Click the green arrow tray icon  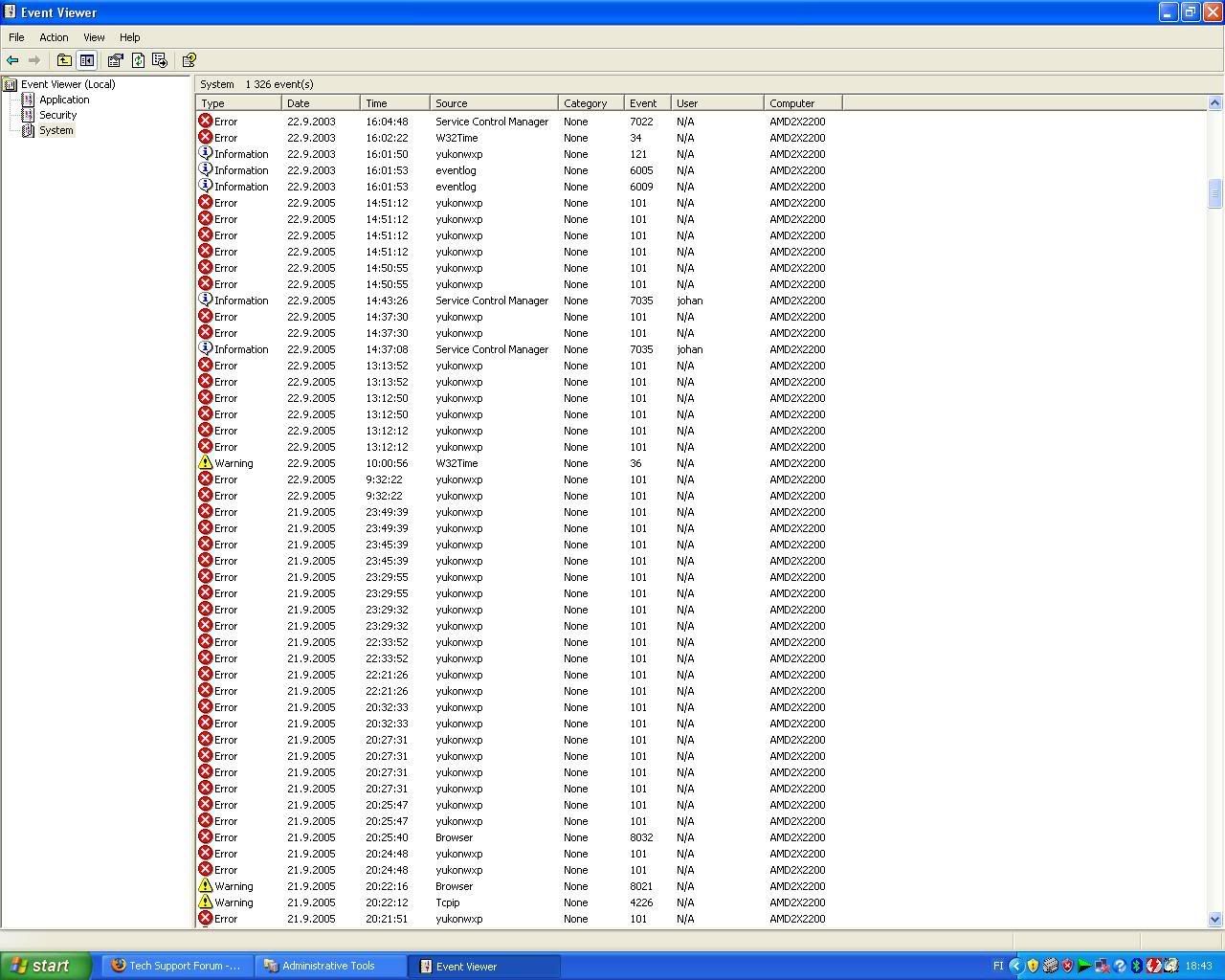tap(1084, 966)
